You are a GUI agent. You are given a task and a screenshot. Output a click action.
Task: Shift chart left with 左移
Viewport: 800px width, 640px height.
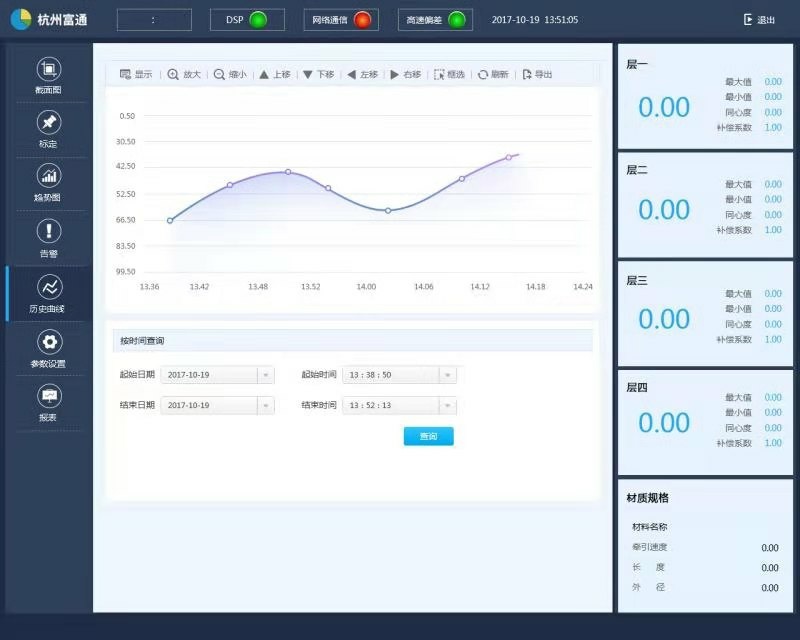(x=363, y=75)
